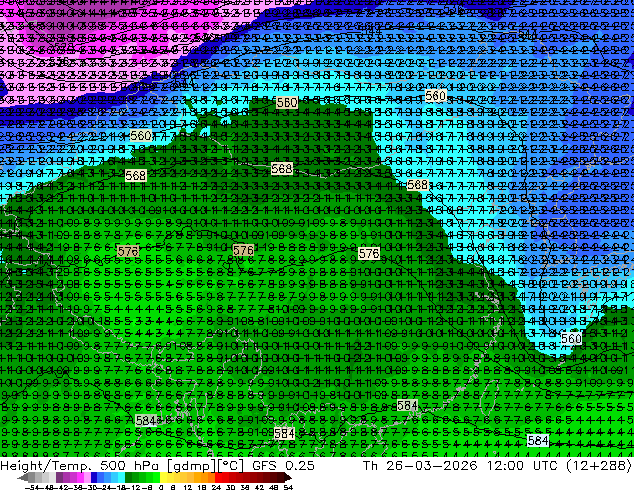Click the leftmost '568' contour label
The image size is (634, 490).
point(135,175)
